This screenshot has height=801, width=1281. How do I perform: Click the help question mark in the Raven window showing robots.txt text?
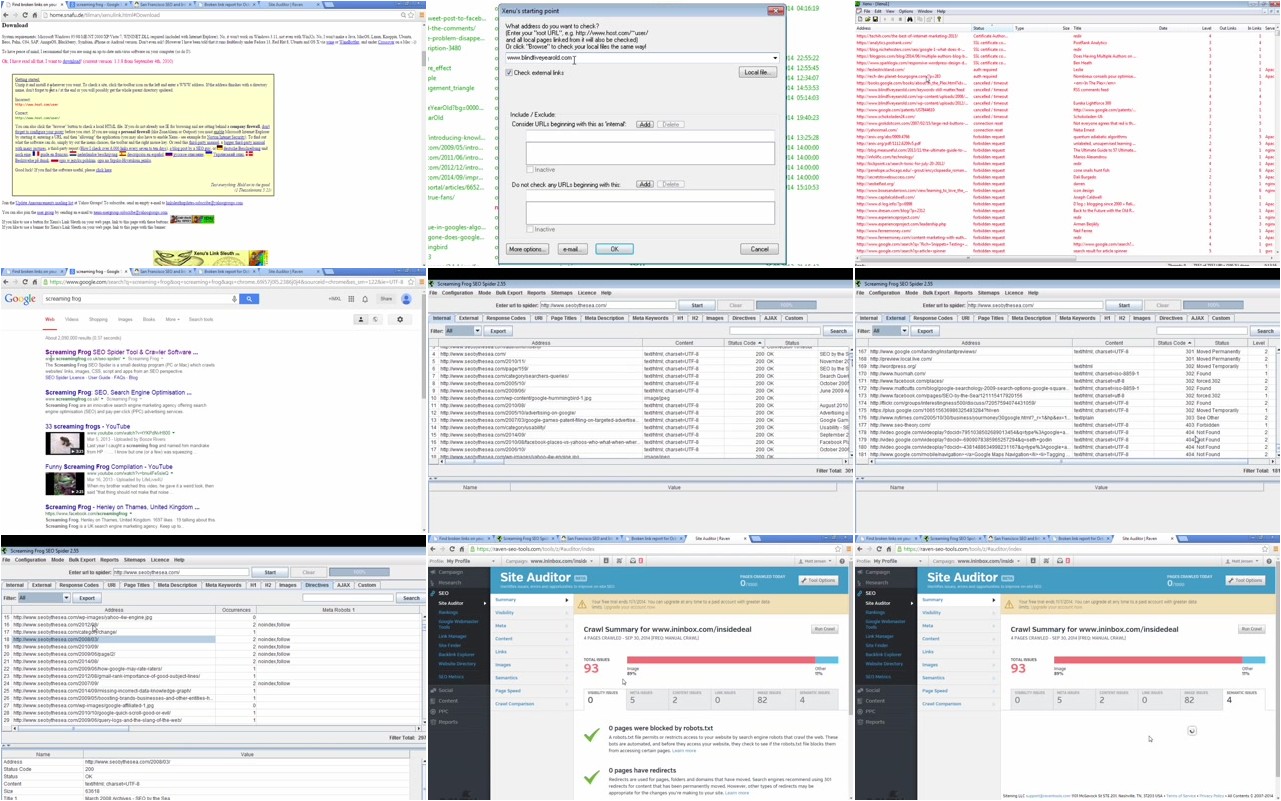point(841,561)
